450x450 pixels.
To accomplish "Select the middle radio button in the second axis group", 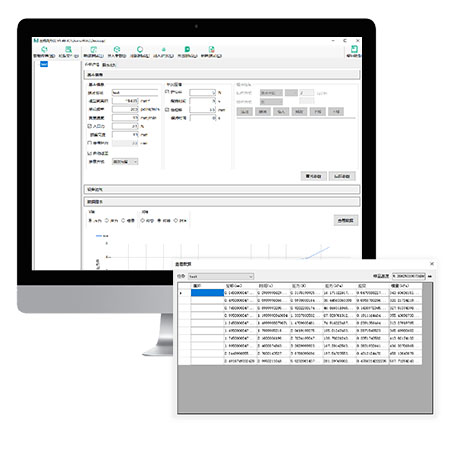I will pyautogui.click(x=159, y=220).
